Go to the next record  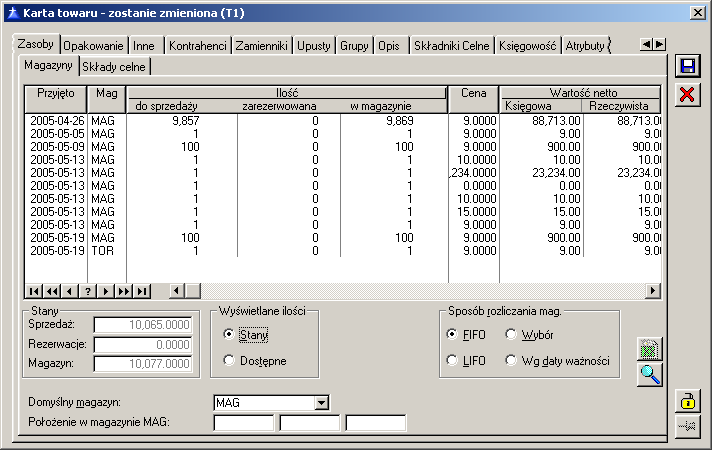[106, 291]
